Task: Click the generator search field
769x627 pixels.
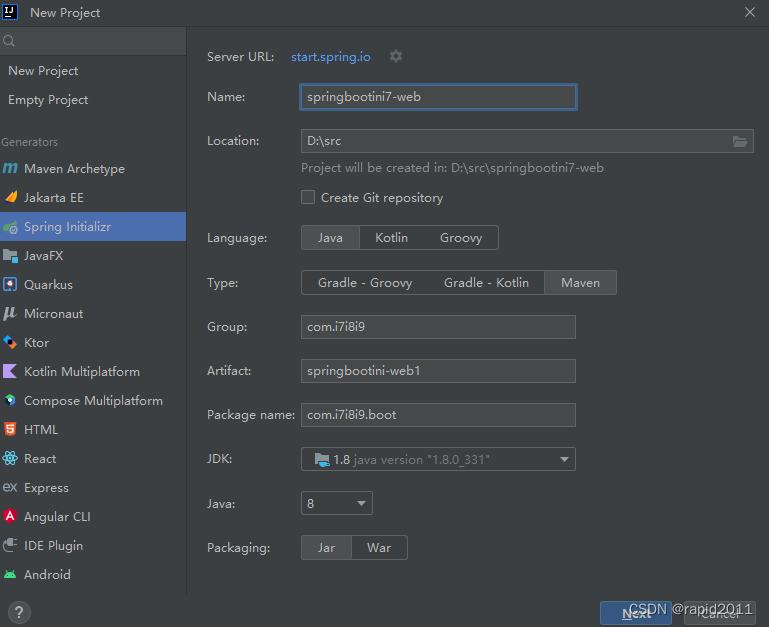Action: click(x=93, y=41)
